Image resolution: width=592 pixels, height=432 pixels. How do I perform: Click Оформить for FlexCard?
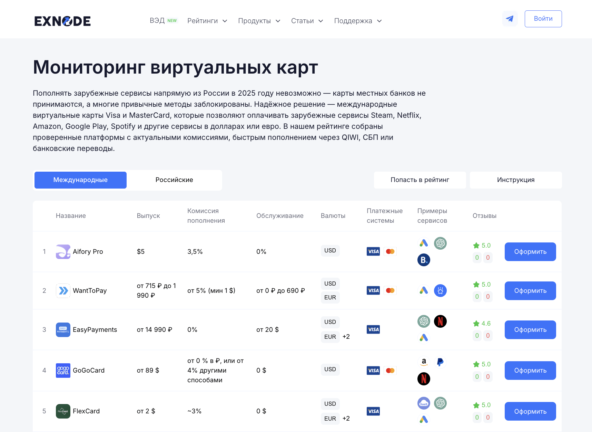530,412
